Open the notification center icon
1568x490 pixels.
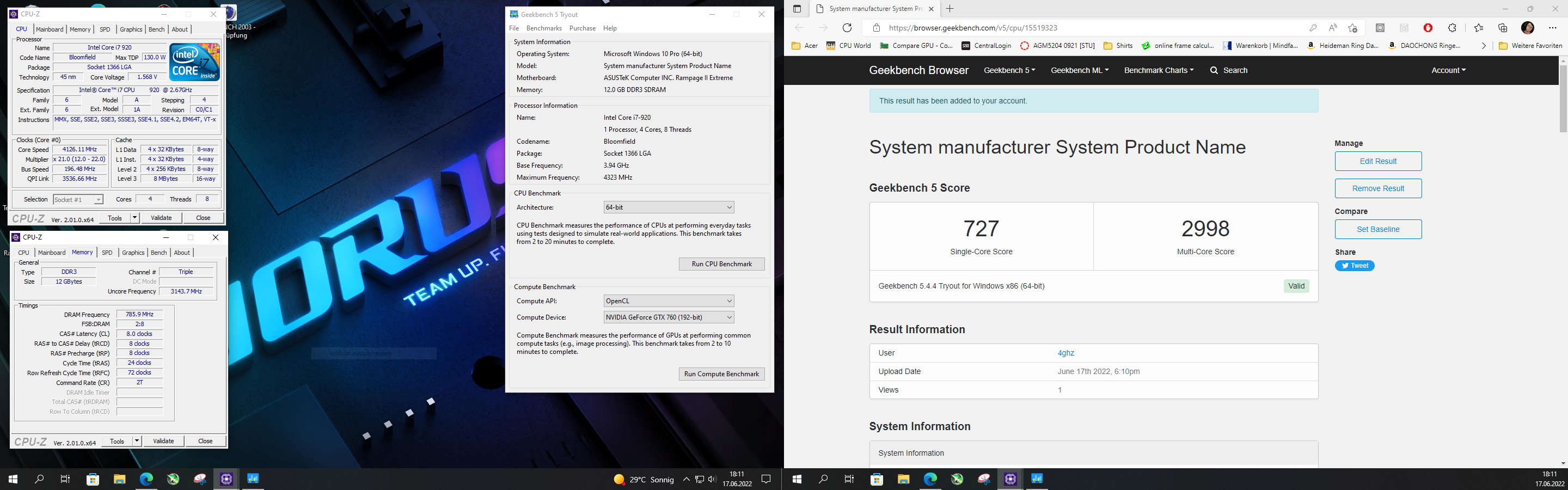pyautogui.click(x=767, y=480)
